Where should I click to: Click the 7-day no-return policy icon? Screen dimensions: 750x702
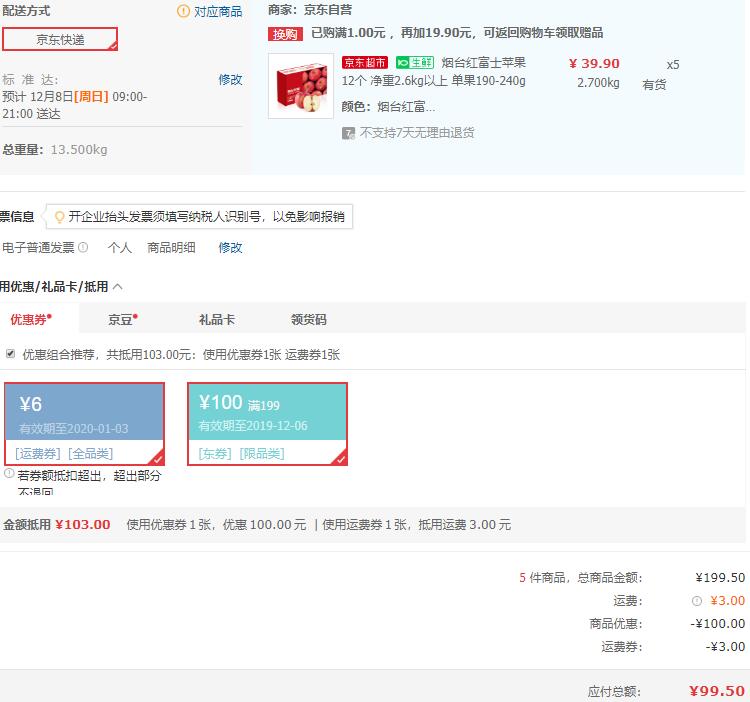[348, 133]
